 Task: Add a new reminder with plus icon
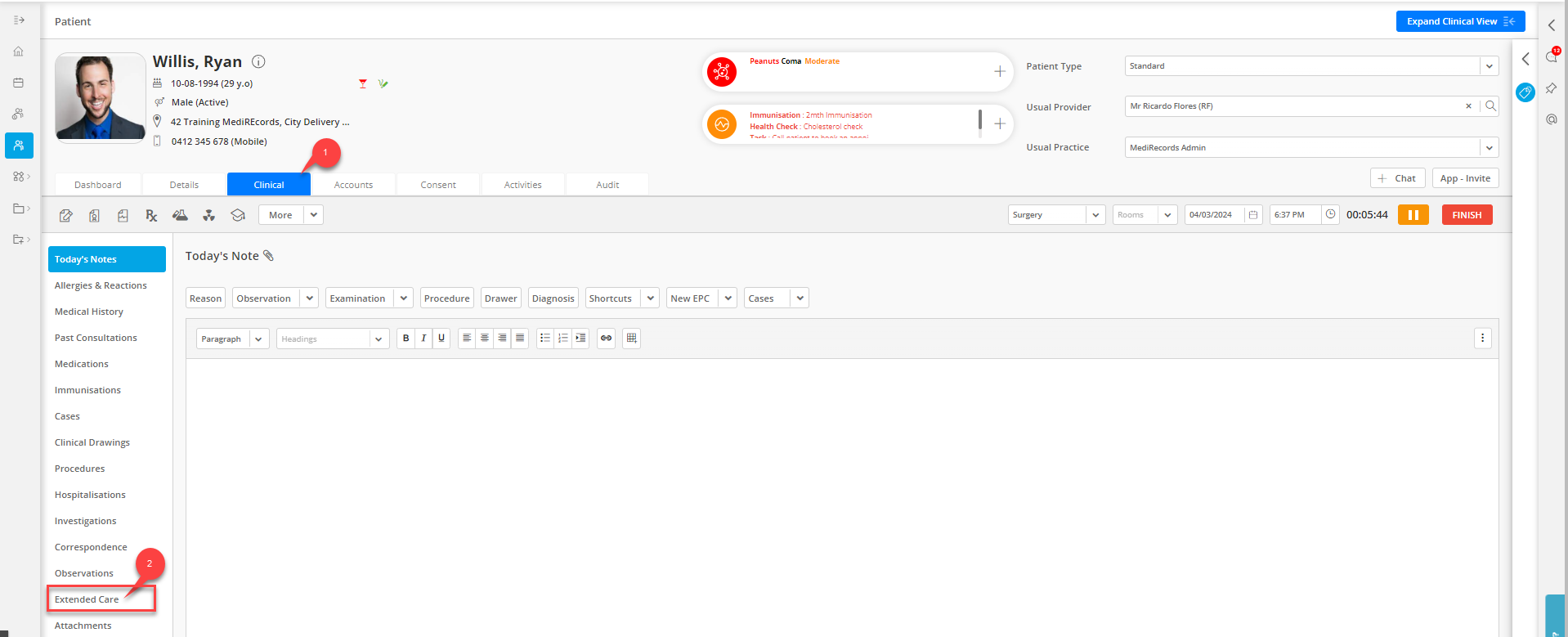coord(999,123)
